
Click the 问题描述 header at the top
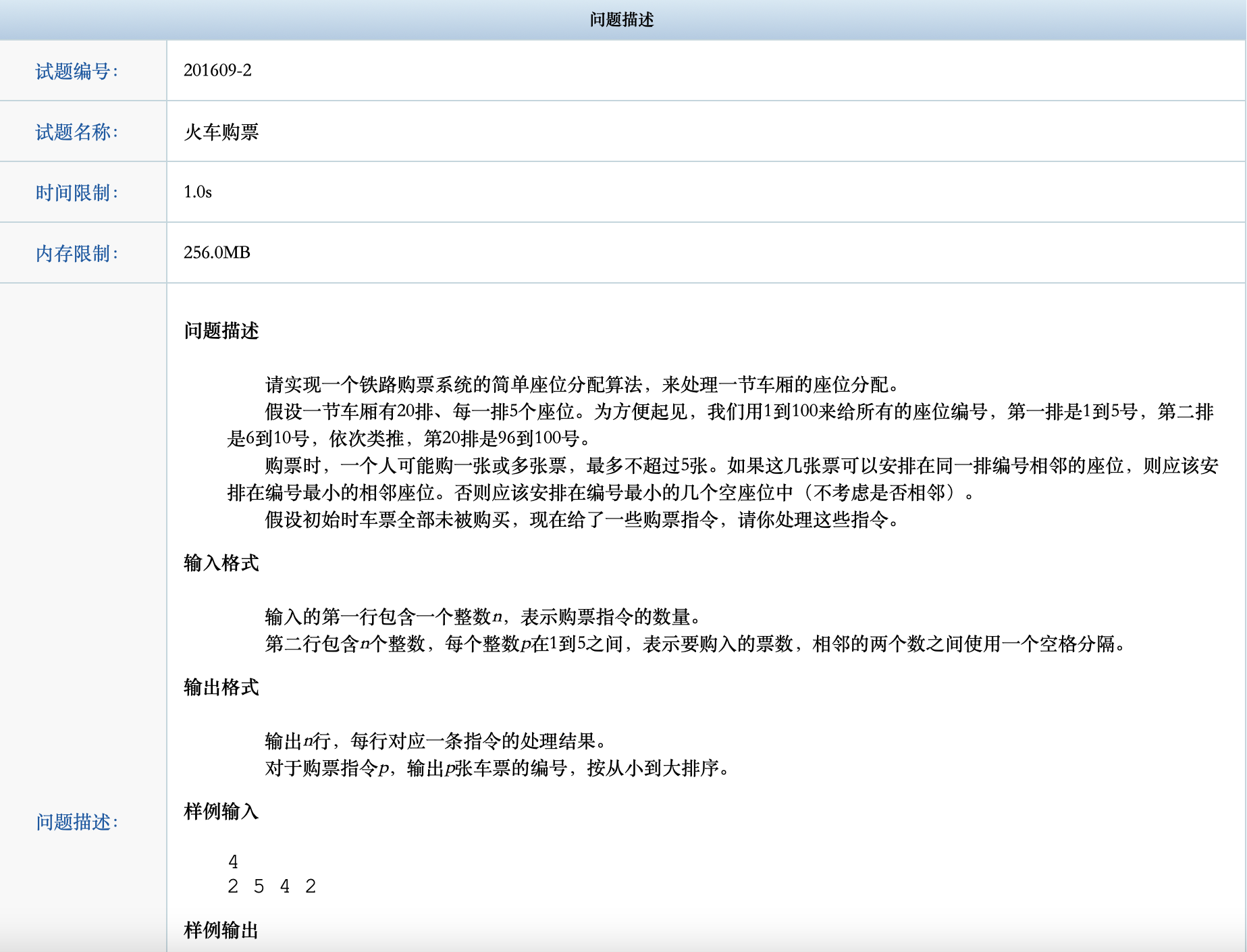coord(622,20)
